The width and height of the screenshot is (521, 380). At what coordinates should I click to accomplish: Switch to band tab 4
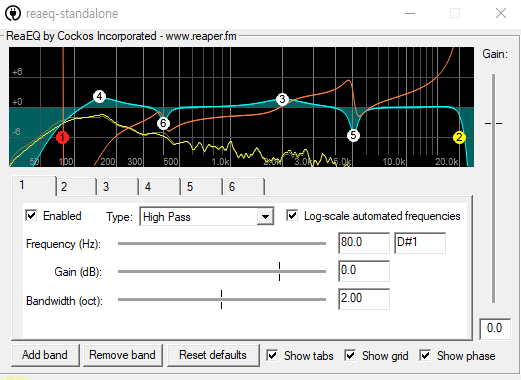[x=160, y=187]
